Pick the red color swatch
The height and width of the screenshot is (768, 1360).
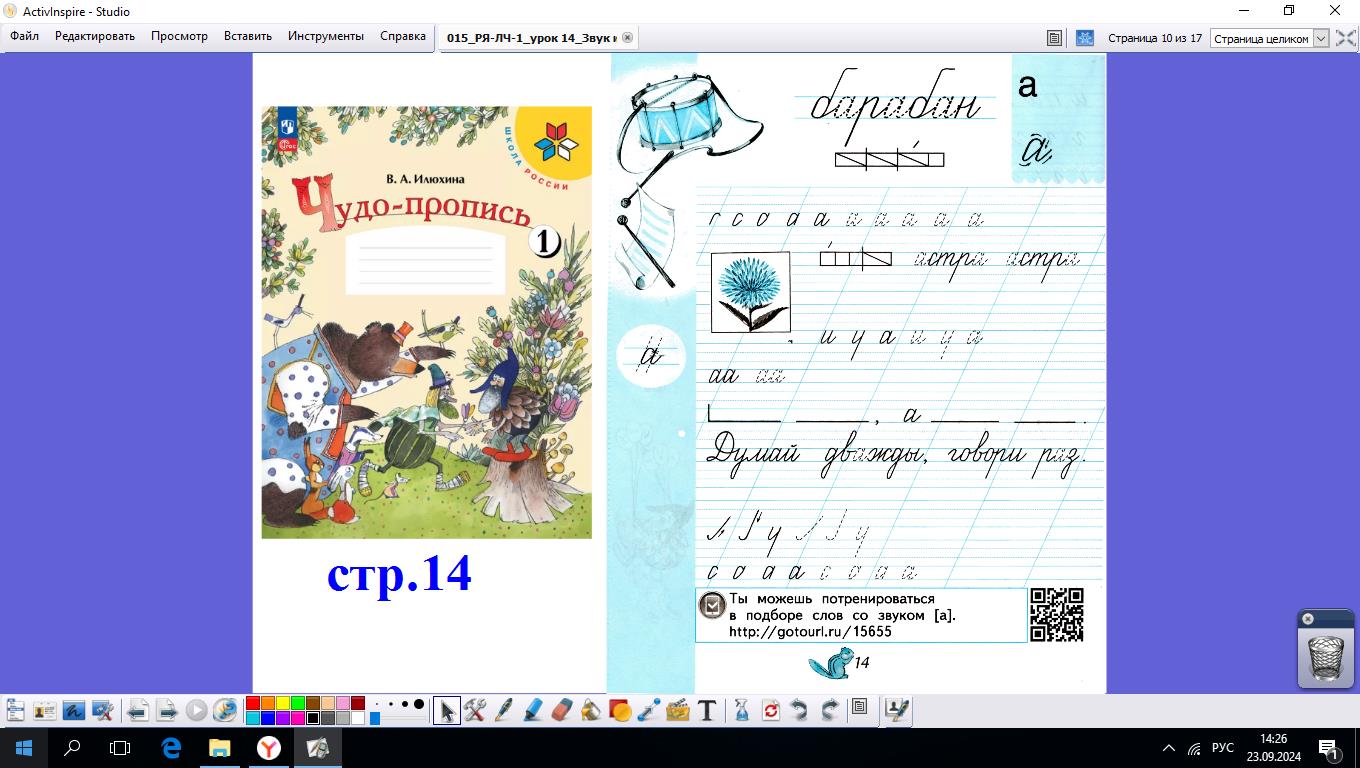click(x=253, y=703)
